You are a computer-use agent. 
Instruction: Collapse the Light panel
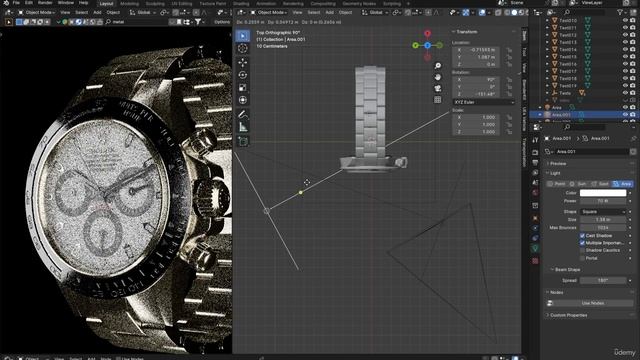coord(555,173)
